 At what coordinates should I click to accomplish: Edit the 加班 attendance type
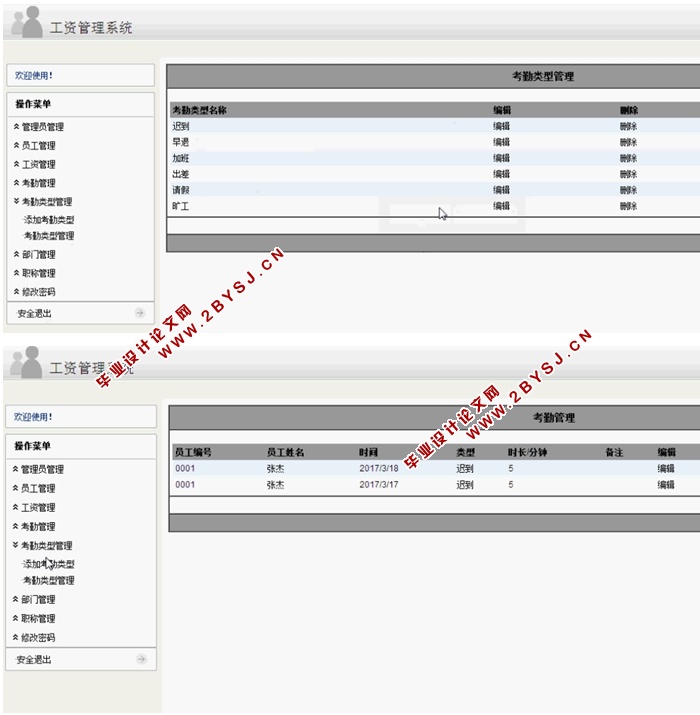pos(501,158)
